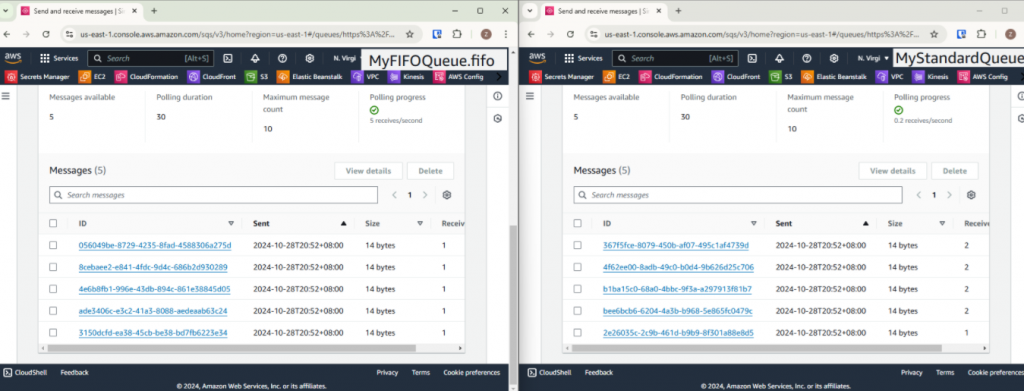Open AWS Config shortcut in right window
Viewport: 1024px width, 391px height.
(x=983, y=76)
